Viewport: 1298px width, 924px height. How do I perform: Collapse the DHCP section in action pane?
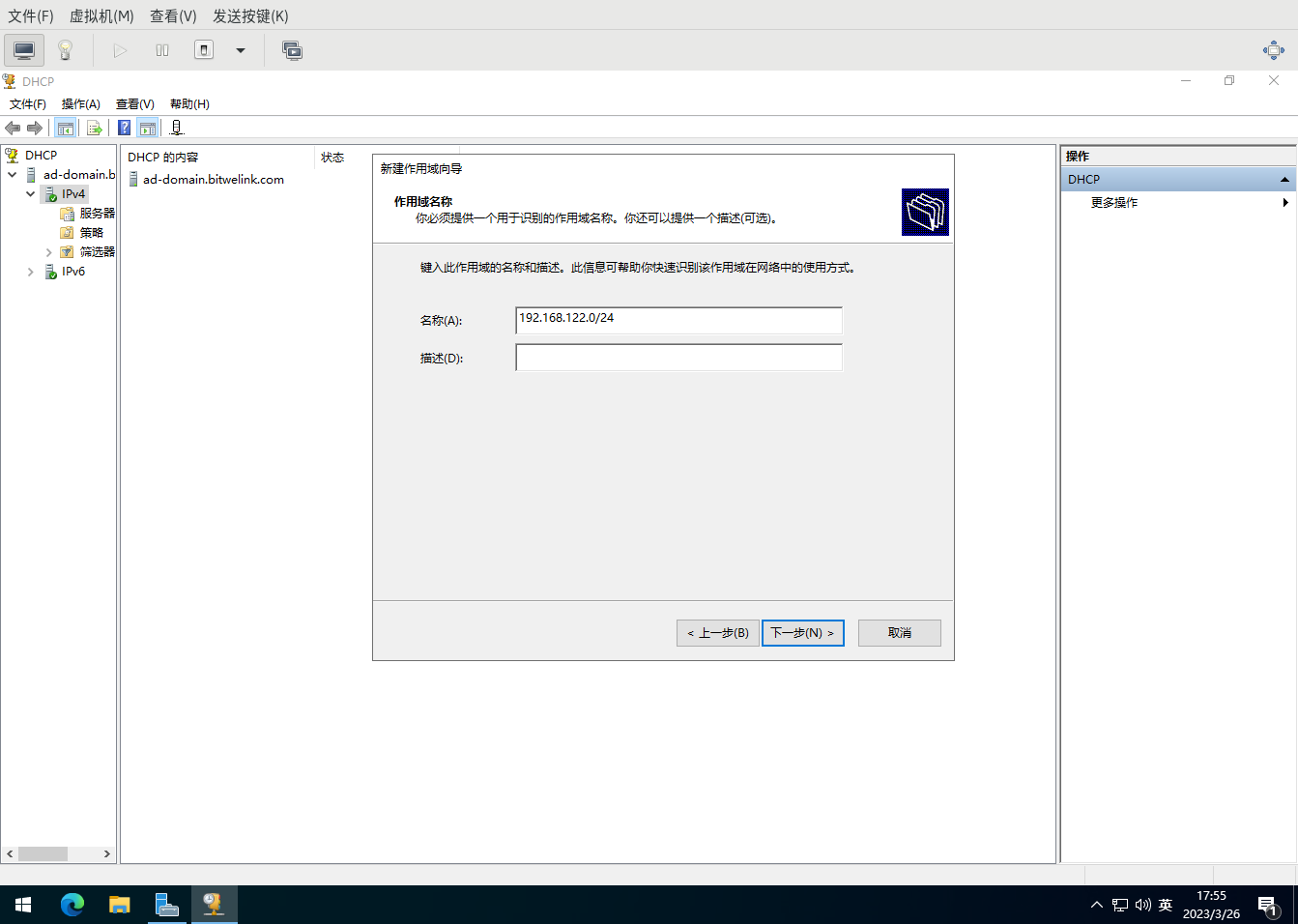pyautogui.click(x=1284, y=180)
